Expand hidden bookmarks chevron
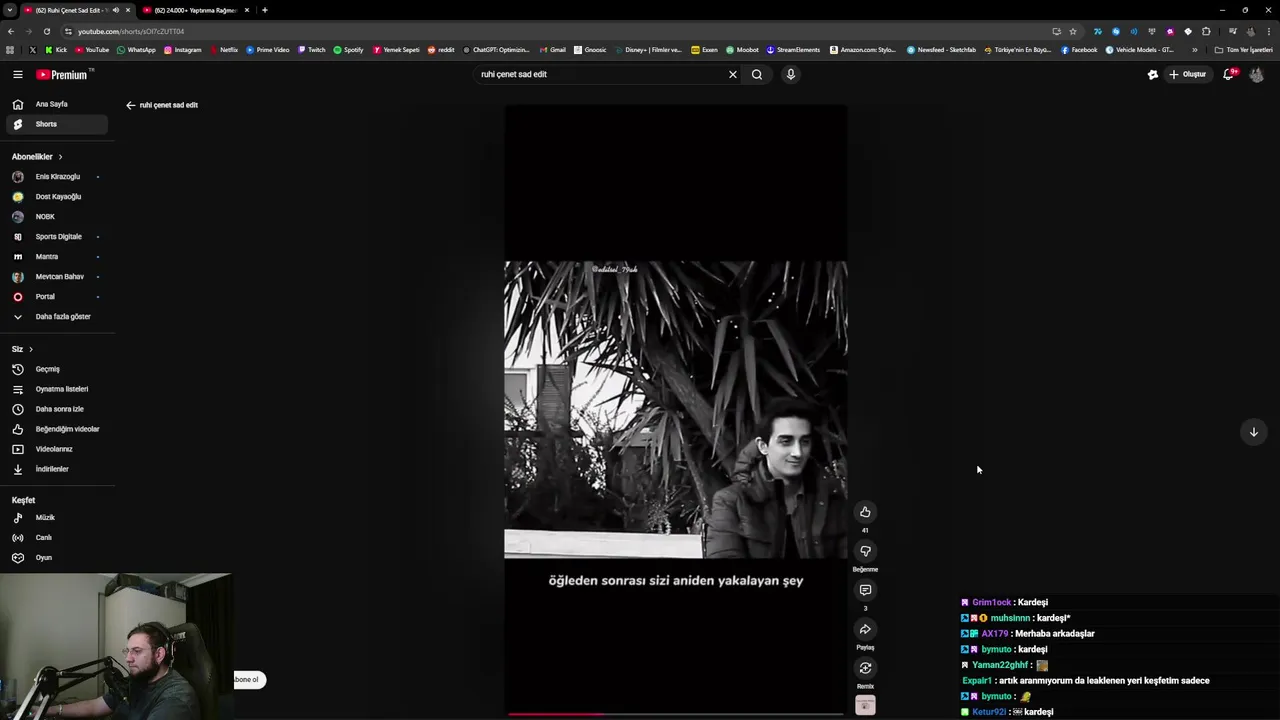The height and width of the screenshot is (720, 1280). 1194,50
